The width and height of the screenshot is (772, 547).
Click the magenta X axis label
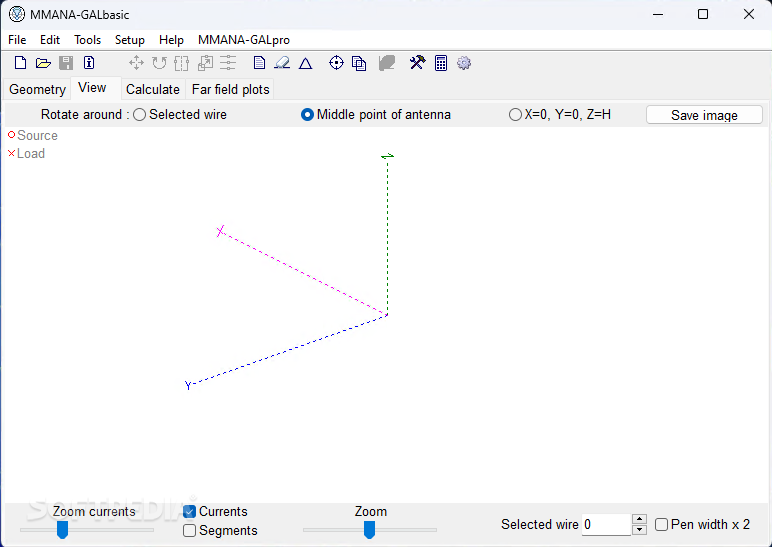click(221, 231)
